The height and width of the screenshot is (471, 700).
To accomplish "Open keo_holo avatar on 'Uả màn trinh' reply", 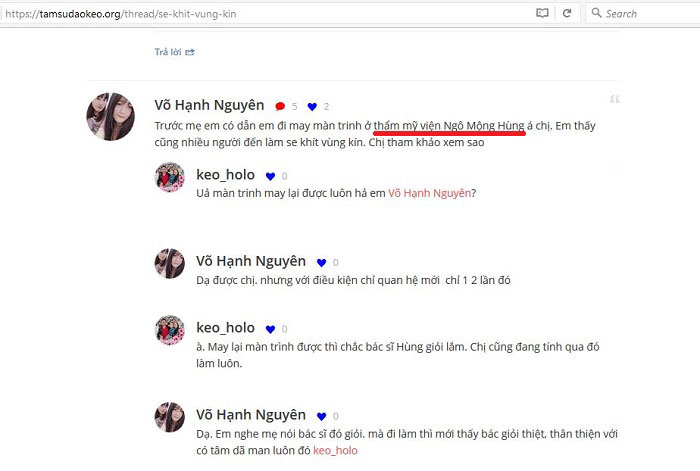I will (x=170, y=177).
